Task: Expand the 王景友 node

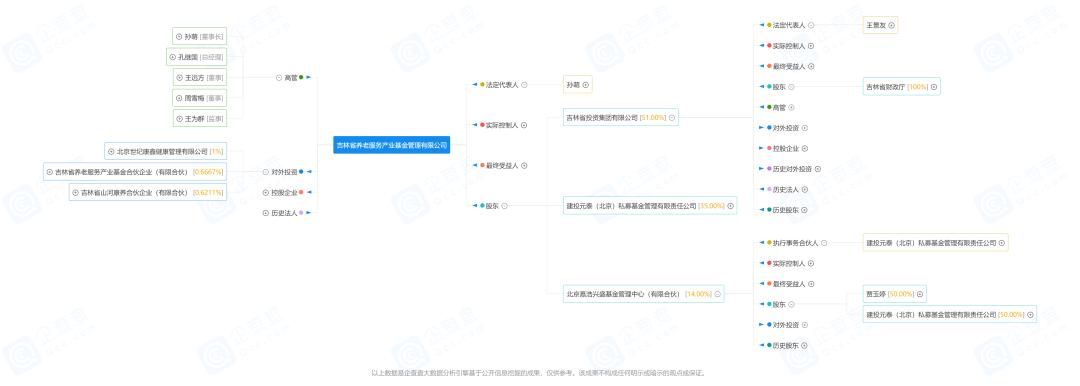Action: coord(892,26)
